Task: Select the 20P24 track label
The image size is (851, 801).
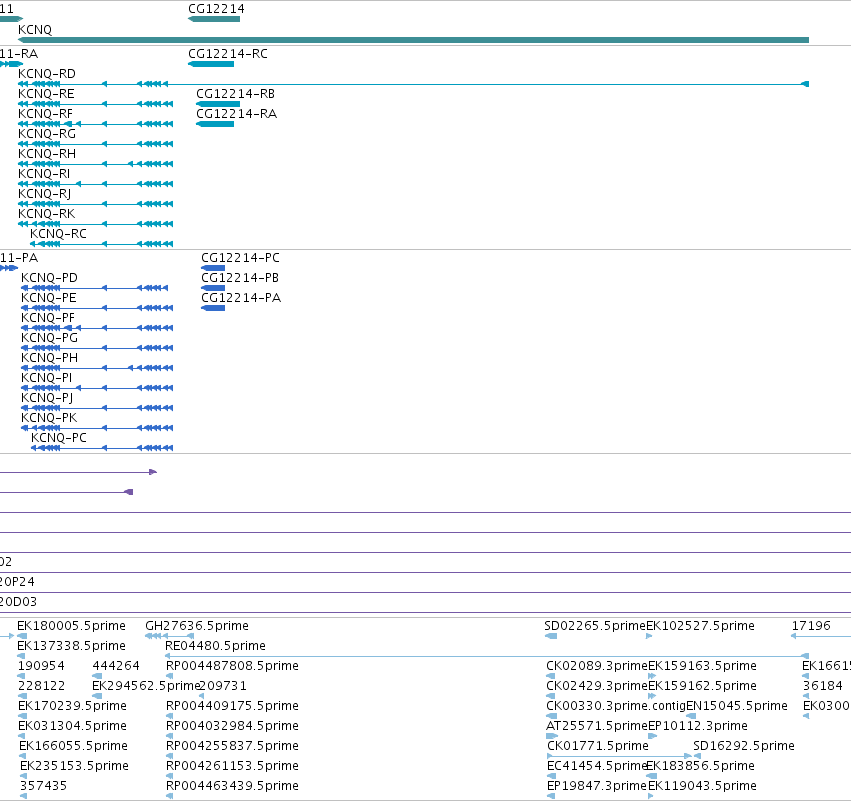Action: [17, 582]
